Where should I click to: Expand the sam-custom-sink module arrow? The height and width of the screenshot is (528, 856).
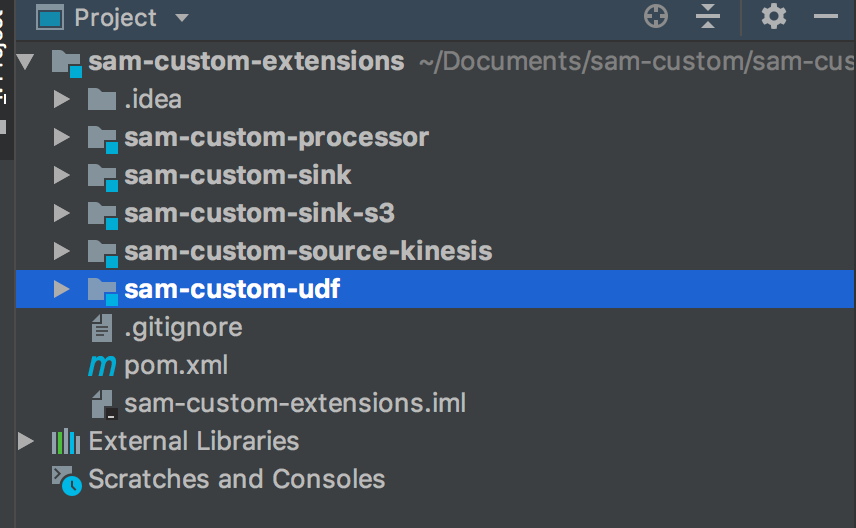click(62, 176)
